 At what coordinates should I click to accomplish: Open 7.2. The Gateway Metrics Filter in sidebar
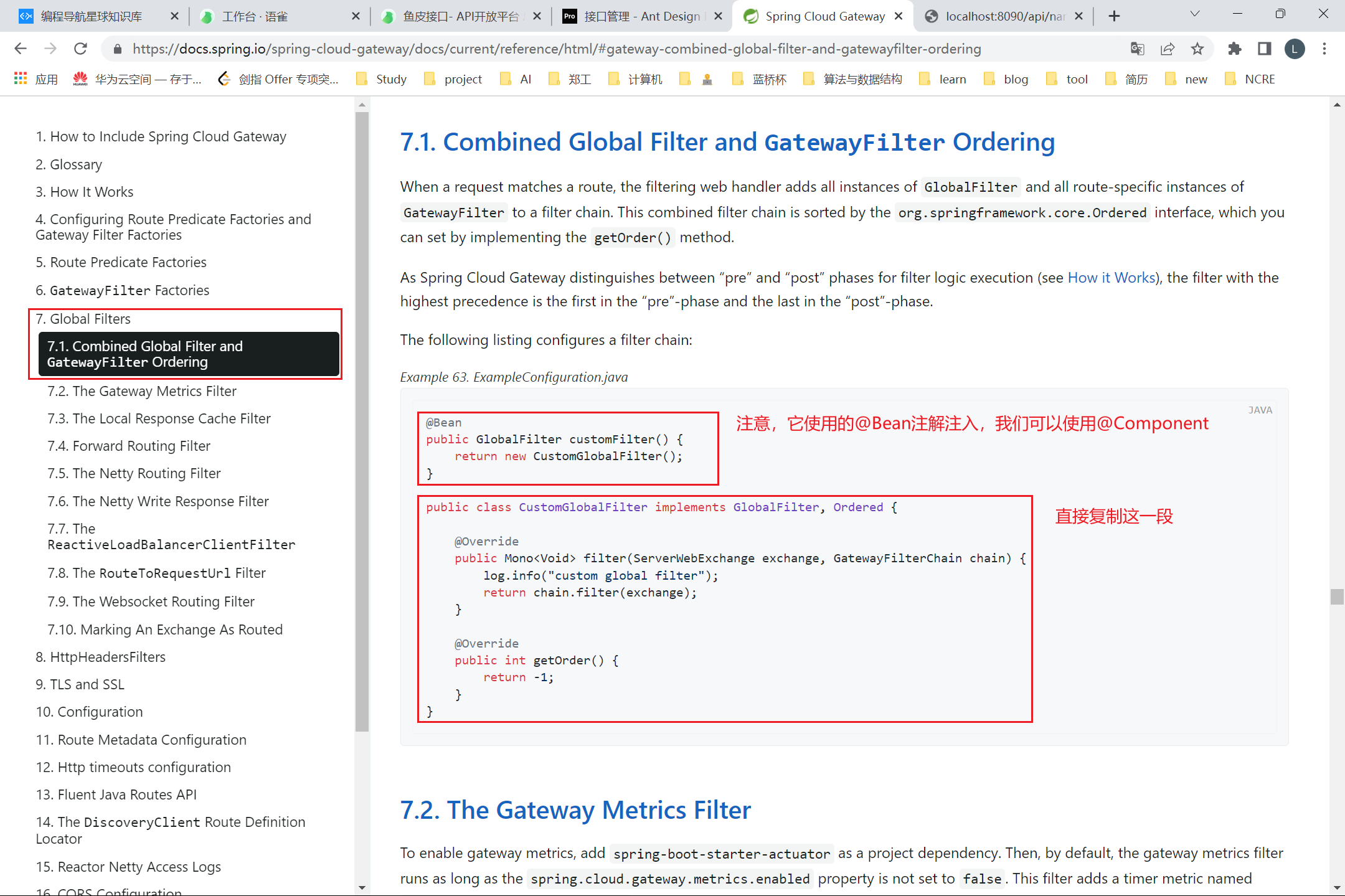click(x=142, y=391)
